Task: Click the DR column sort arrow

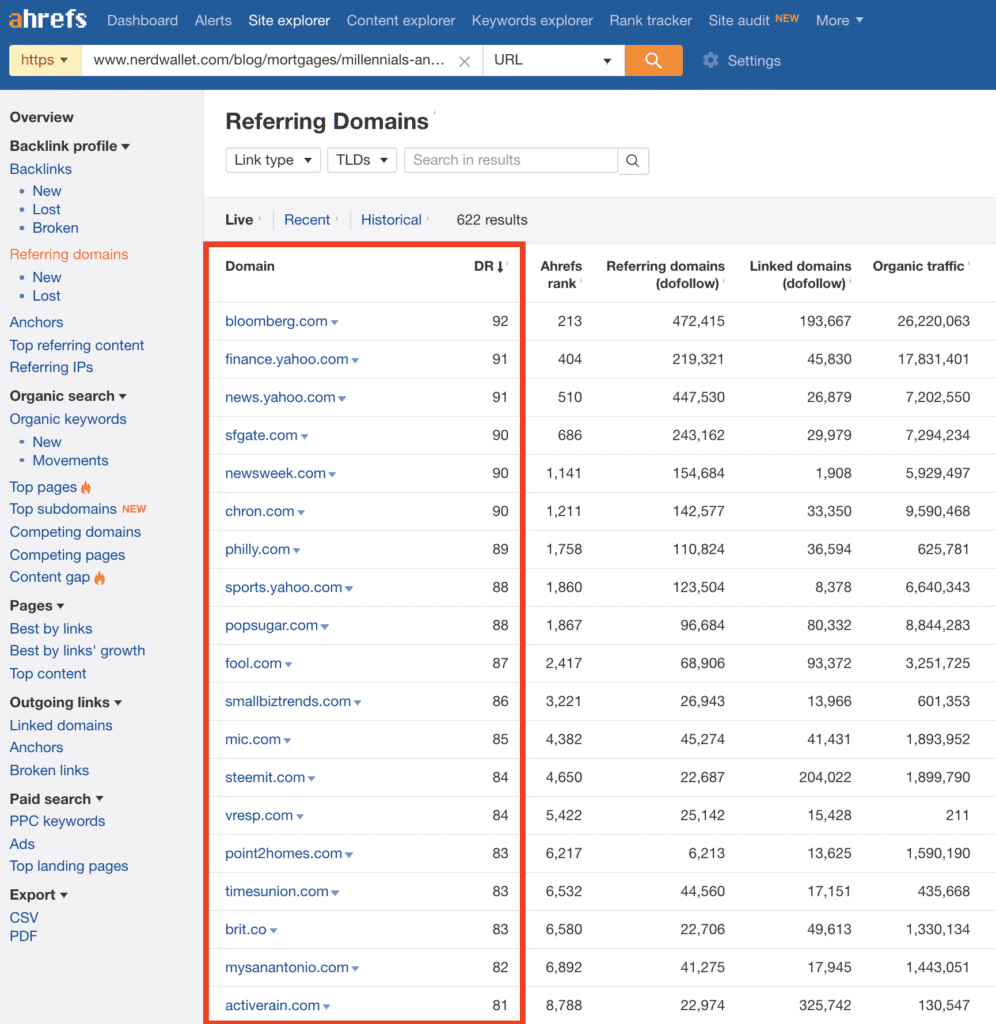Action: click(500, 266)
